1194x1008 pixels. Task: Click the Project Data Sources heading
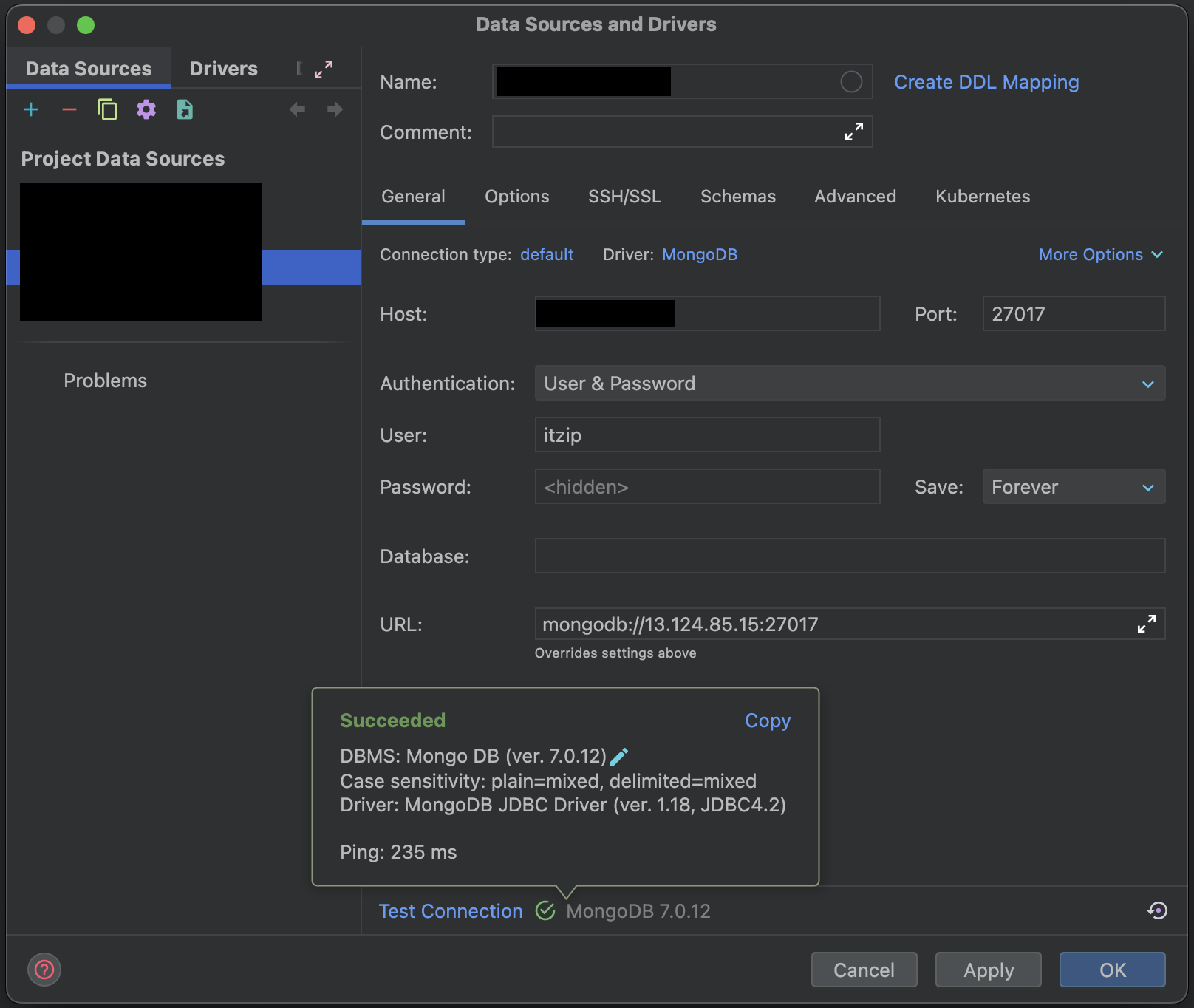click(x=123, y=159)
